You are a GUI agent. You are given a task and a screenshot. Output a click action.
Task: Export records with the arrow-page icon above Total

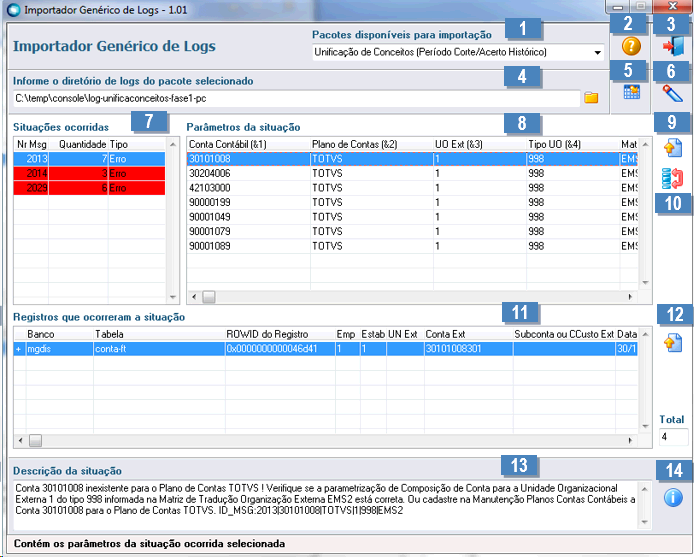tap(673, 343)
